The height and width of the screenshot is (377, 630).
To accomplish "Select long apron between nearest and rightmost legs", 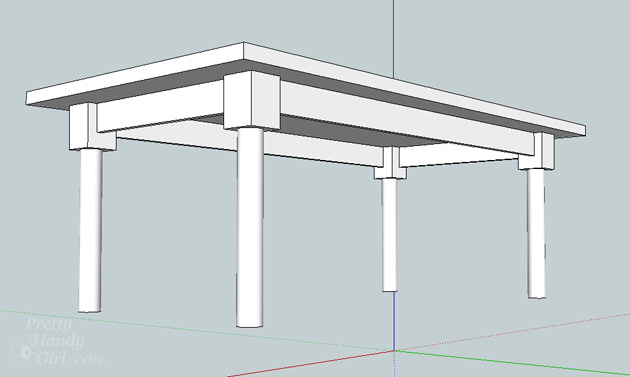I will click(407, 117).
